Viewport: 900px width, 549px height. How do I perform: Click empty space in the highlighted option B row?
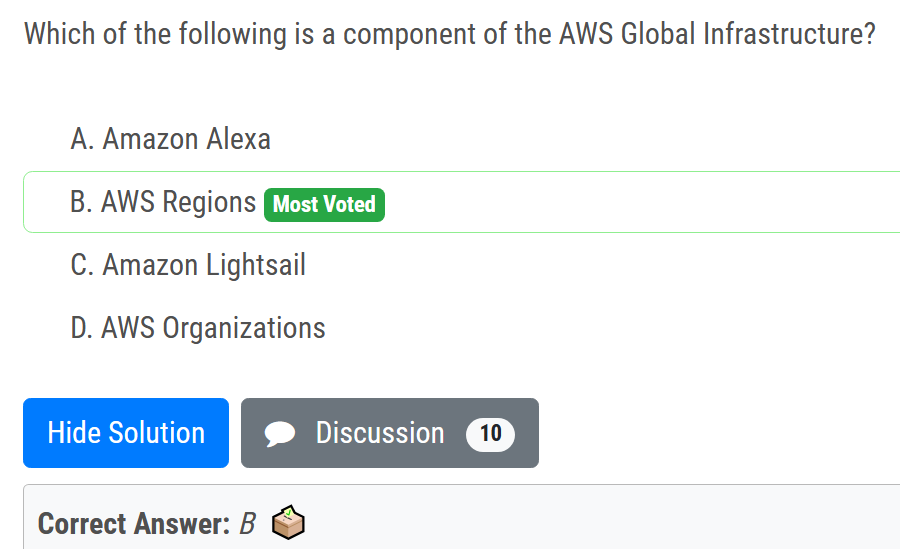[640, 202]
